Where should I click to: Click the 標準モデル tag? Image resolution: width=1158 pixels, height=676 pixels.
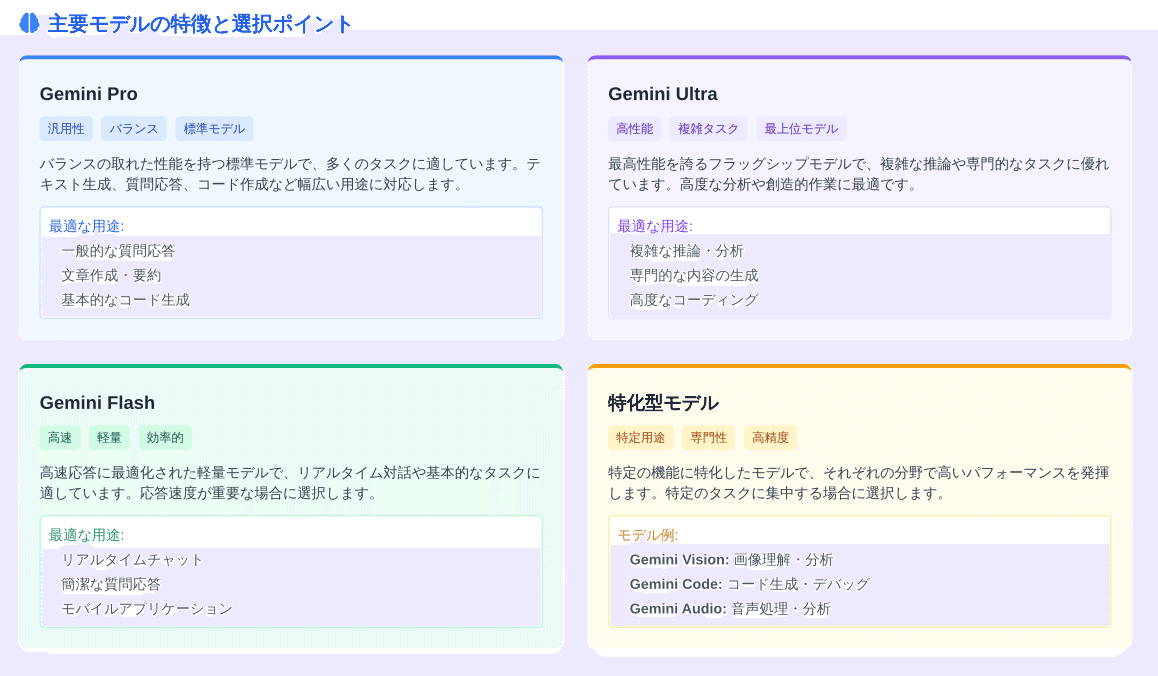point(214,129)
